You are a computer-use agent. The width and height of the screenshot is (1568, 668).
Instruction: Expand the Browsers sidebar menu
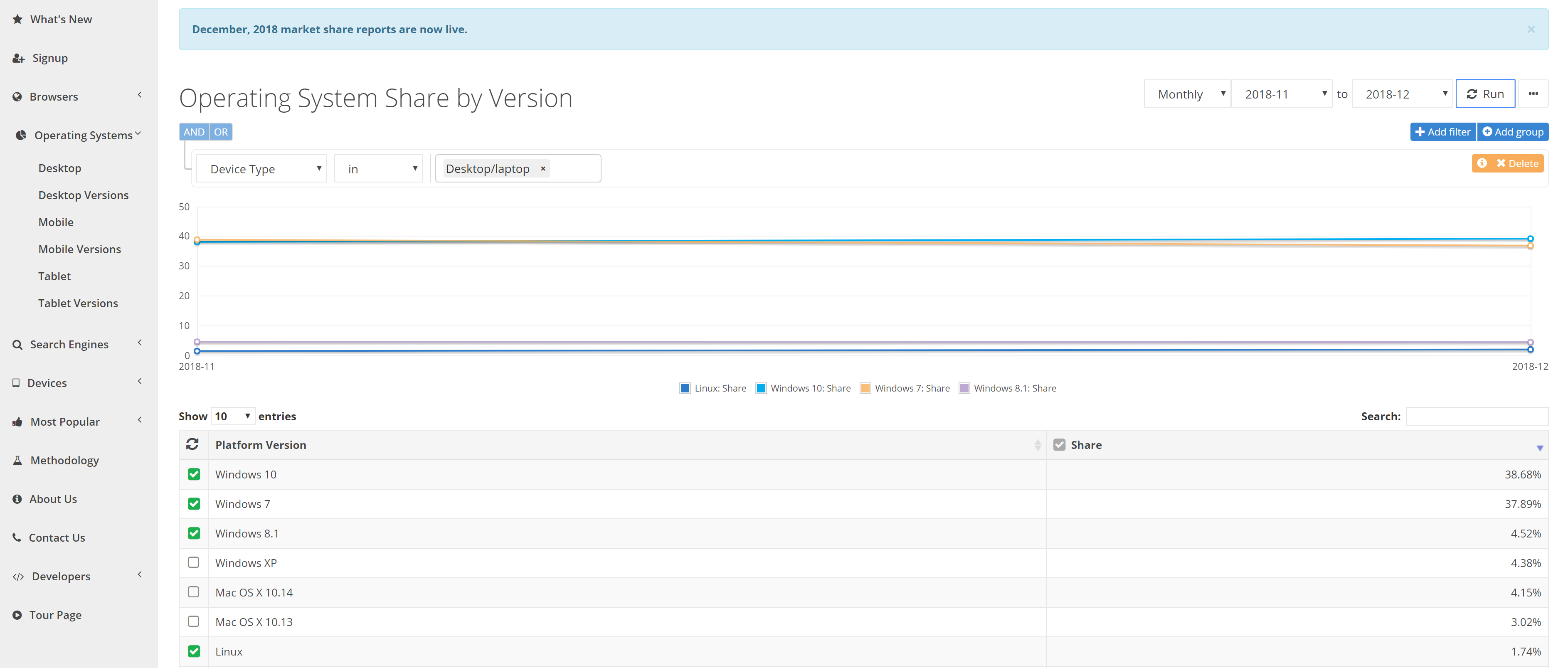coord(54,97)
